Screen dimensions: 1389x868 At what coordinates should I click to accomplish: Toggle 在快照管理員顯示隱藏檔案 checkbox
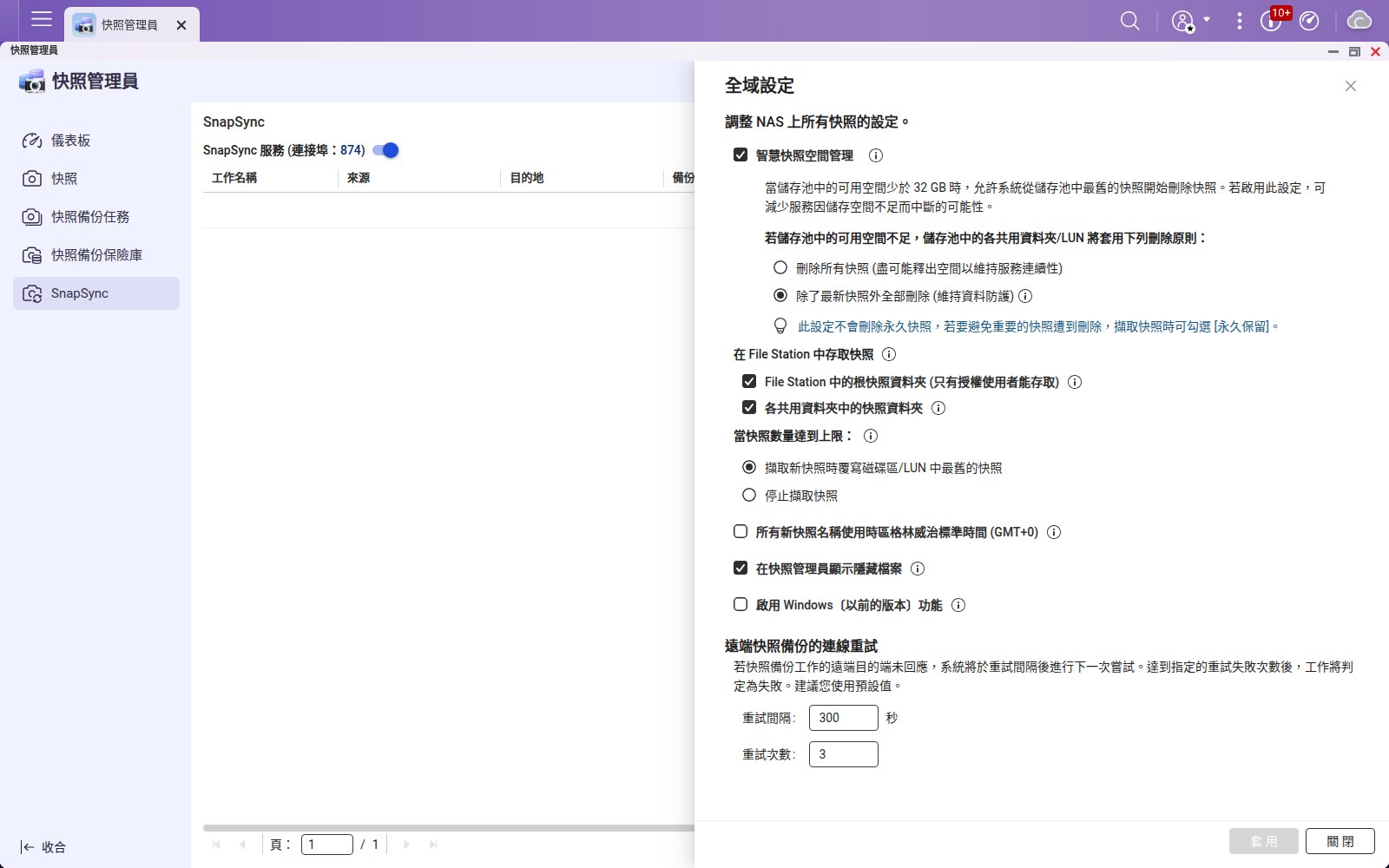741,568
